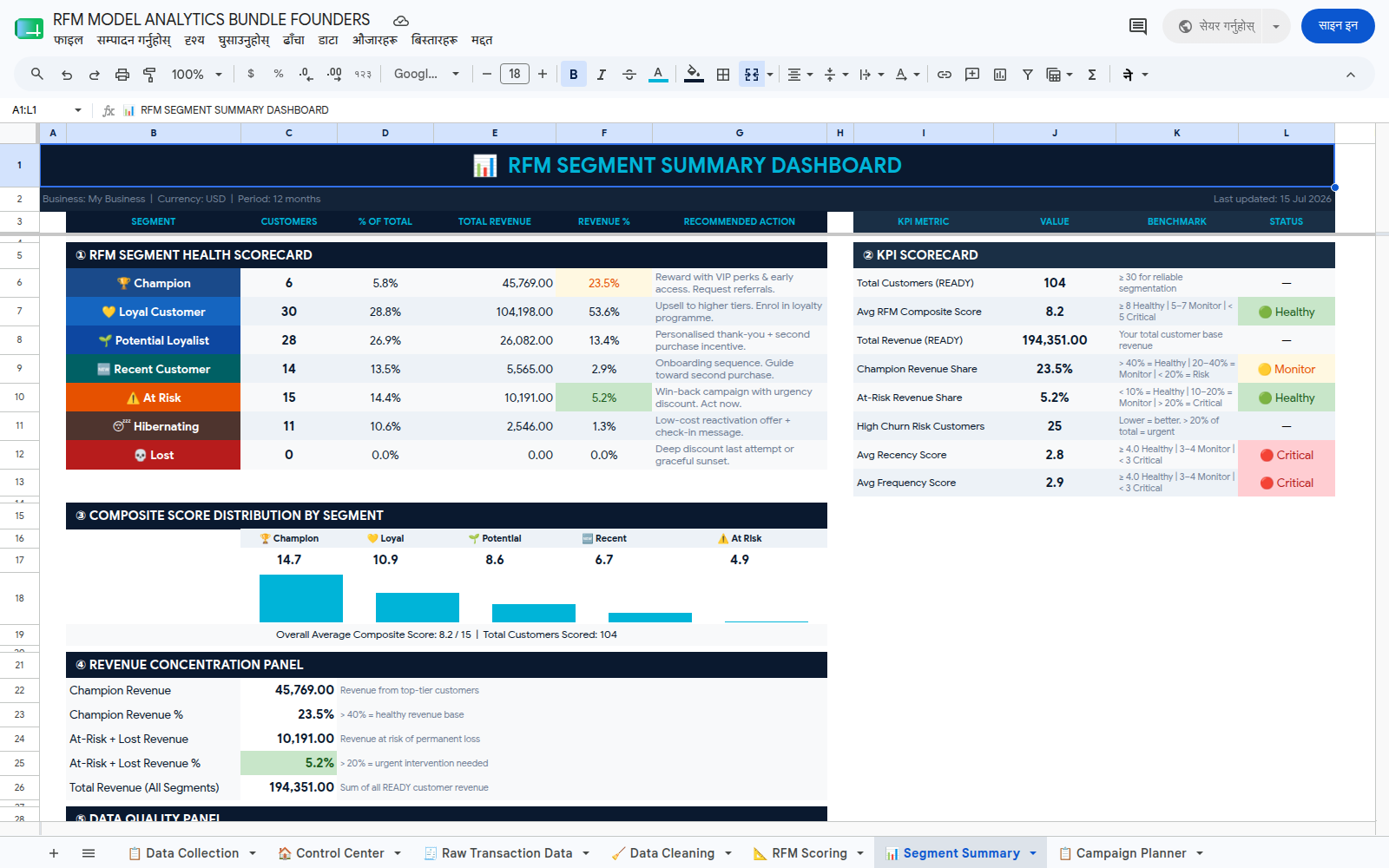Open the ढाँचा menu

(294, 40)
